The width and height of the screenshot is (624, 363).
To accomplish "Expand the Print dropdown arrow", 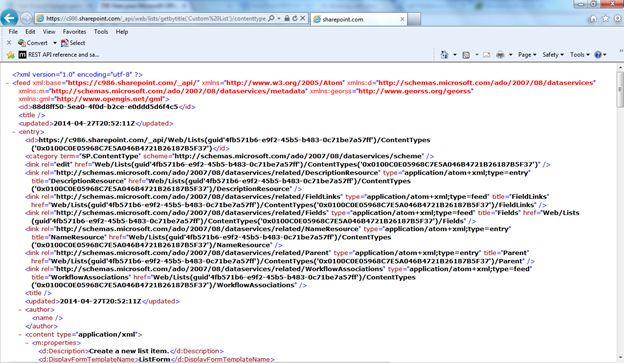I will tap(511, 55).
